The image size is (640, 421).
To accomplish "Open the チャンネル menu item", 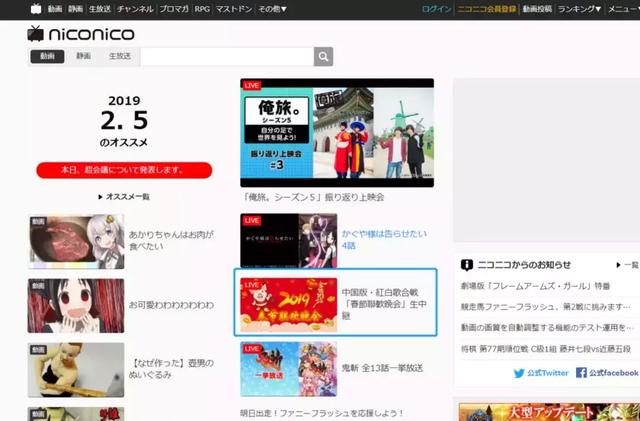I will click(135, 9).
